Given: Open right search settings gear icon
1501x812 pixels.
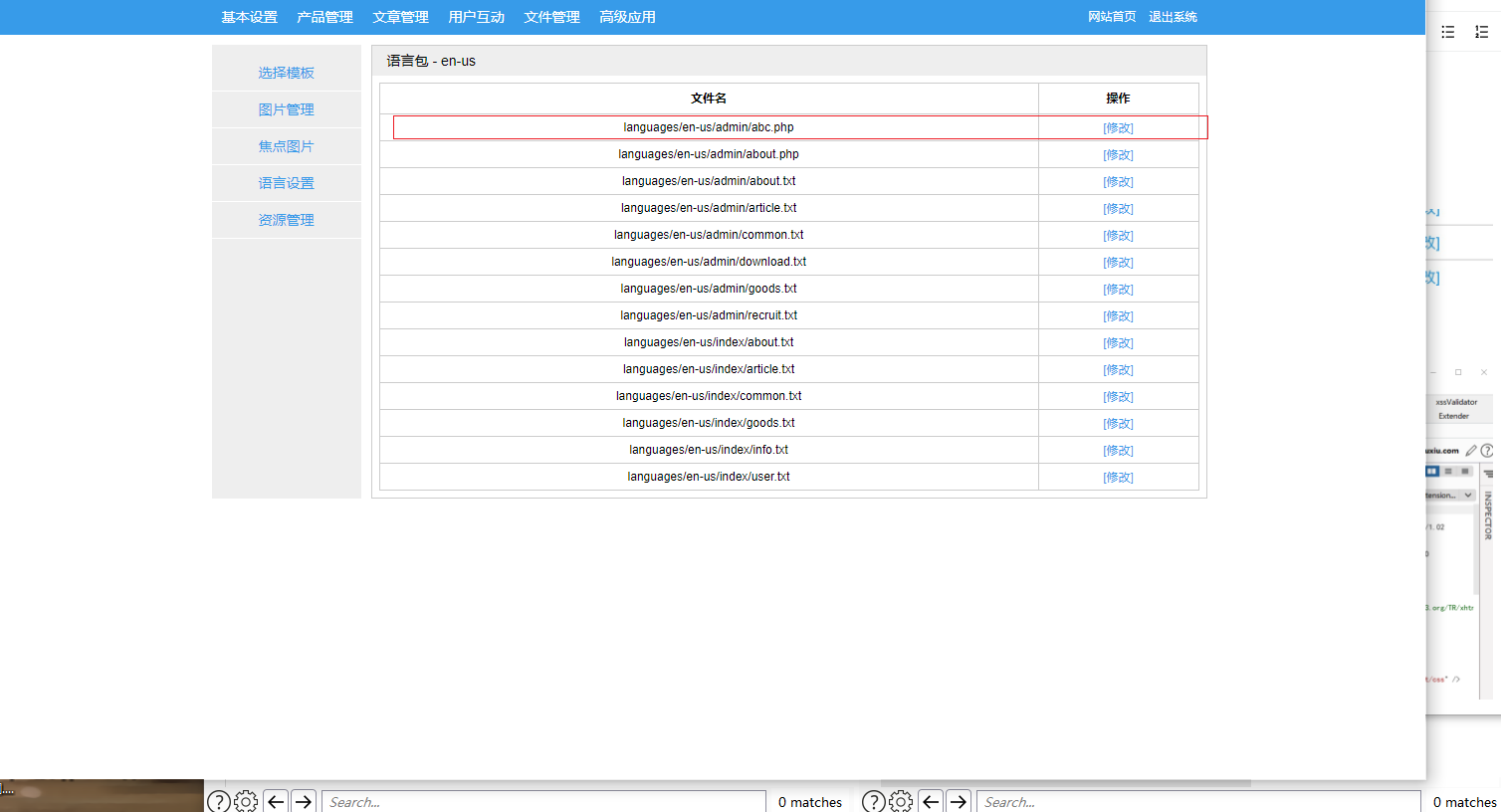Looking at the screenshot, I should 901,801.
